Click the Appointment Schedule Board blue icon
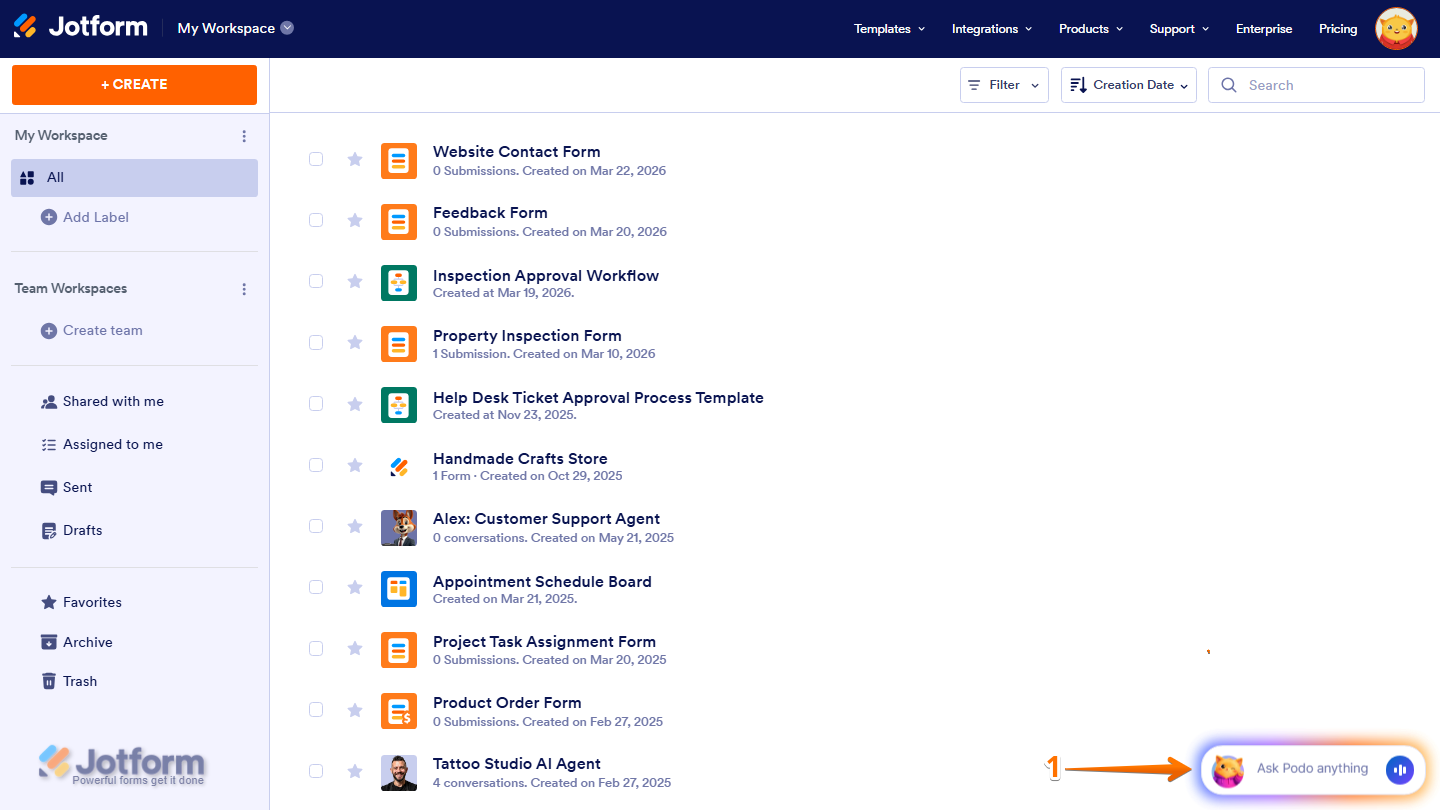The height and width of the screenshot is (810, 1440). [399, 589]
